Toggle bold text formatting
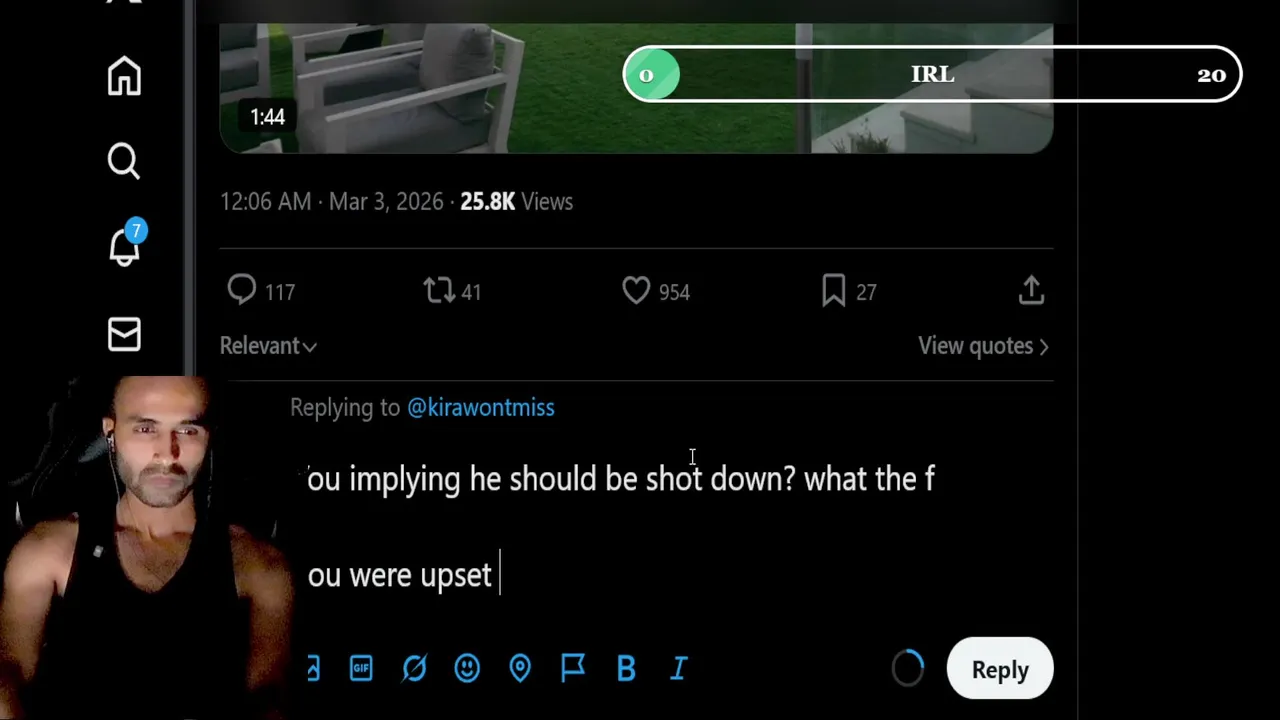This screenshot has height=720, width=1280. [626, 668]
